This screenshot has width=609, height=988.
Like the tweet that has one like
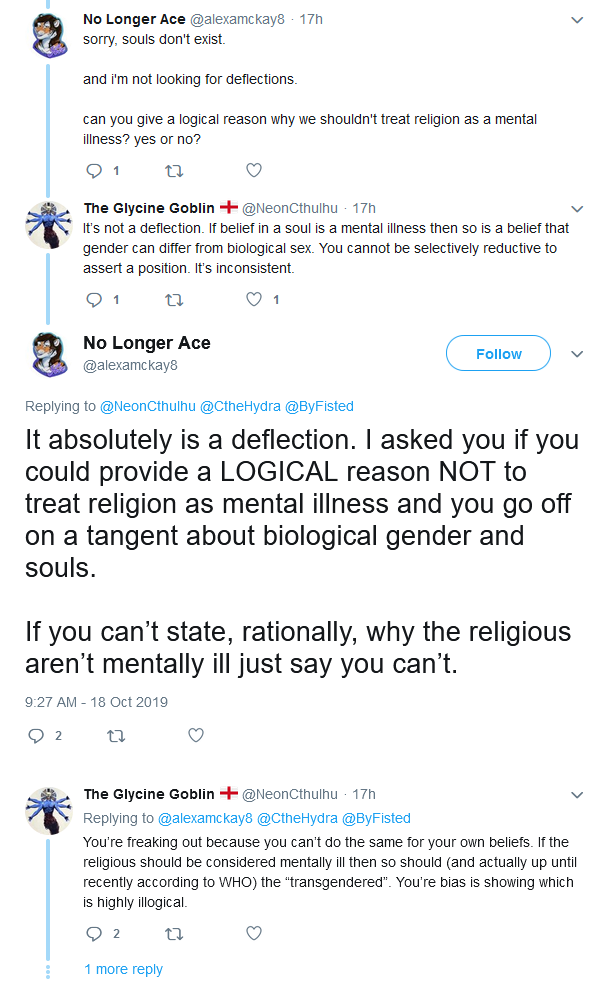[x=254, y=299]
